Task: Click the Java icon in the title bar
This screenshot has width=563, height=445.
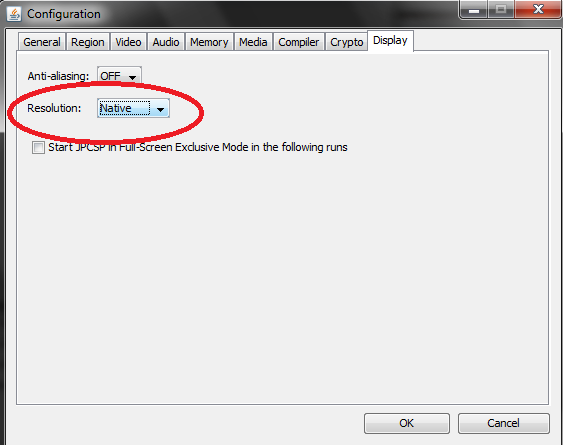Action: [x=14, y=14]
